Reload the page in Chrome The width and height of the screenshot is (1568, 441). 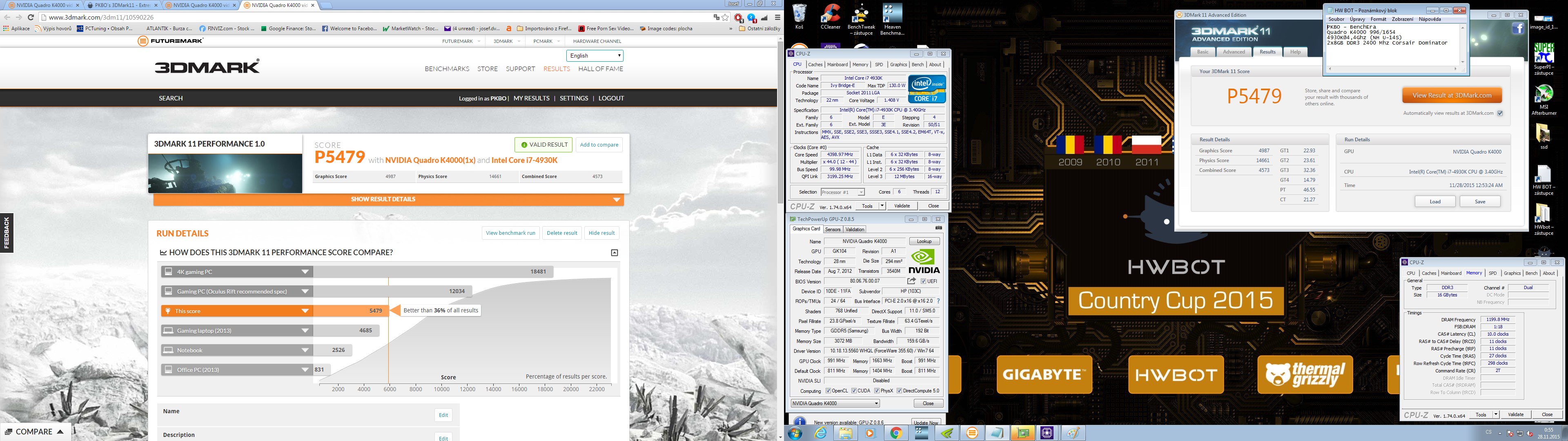tap(31, 17)
